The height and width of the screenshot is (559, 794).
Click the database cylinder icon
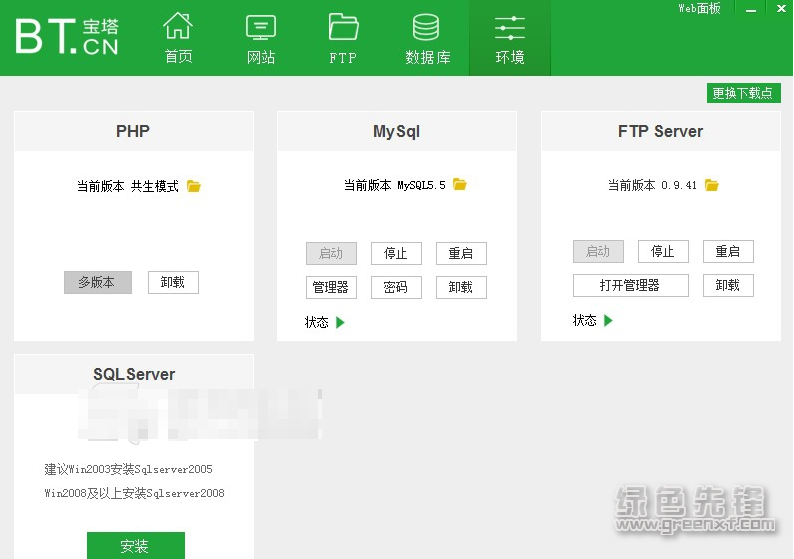pos(426,27)
